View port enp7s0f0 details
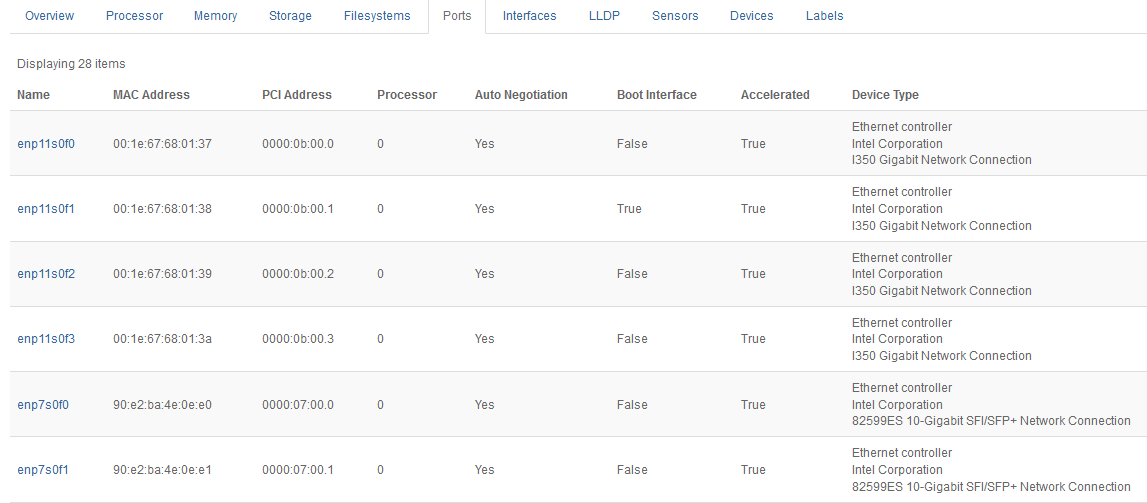Screen dimensions: 1147x503 click(x=43, y=405)
